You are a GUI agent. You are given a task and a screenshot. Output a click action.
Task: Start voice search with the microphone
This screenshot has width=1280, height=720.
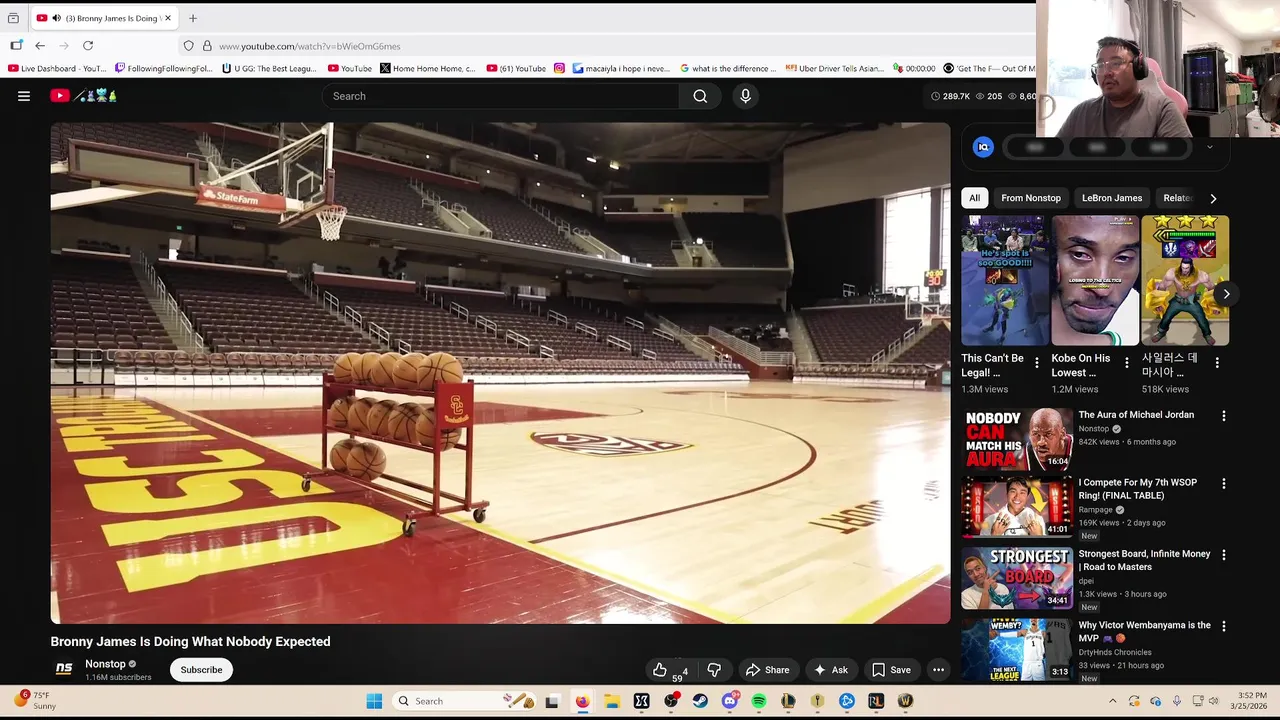(x=745, y=96)
